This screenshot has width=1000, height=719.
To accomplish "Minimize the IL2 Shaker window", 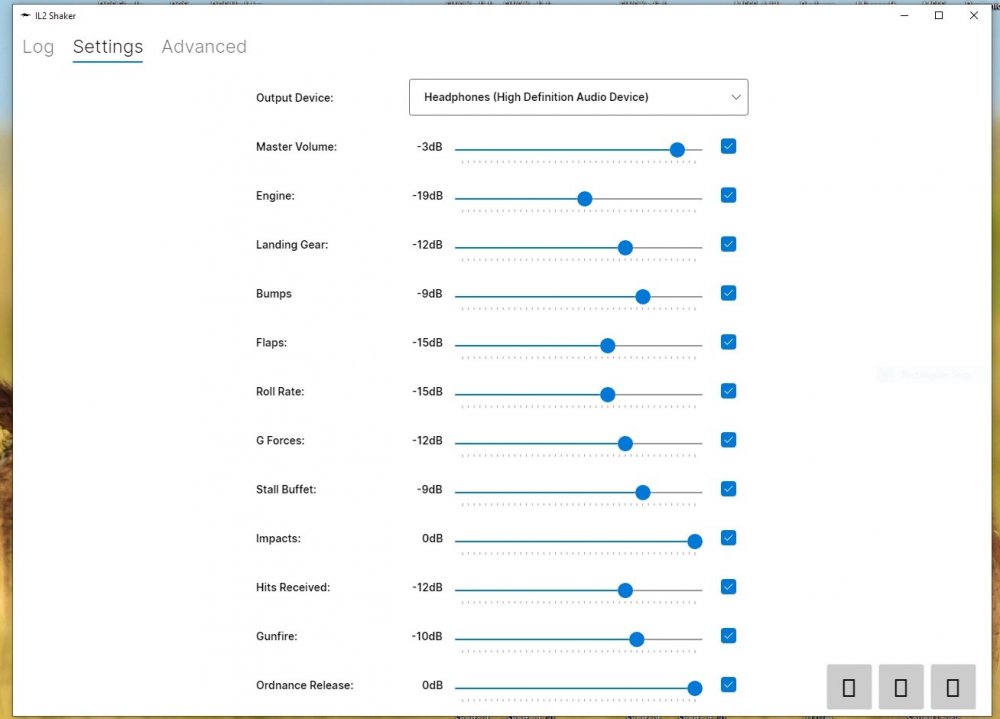I will [x=904, y=15].
